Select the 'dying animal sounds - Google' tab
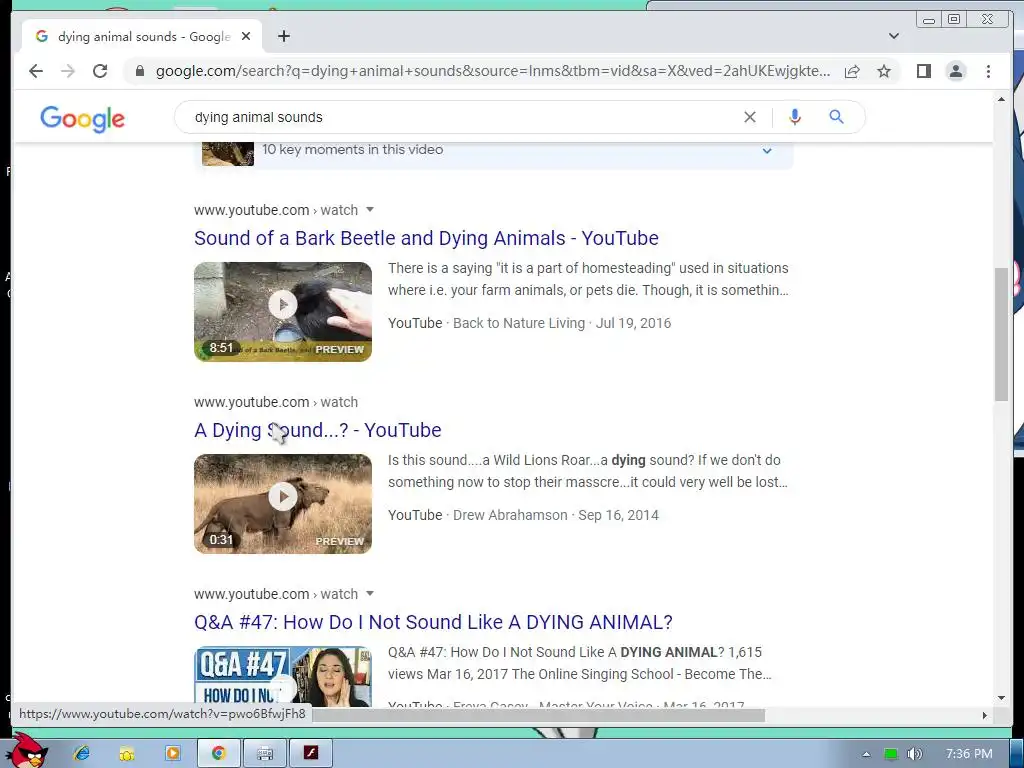 [x=142, y=37]
